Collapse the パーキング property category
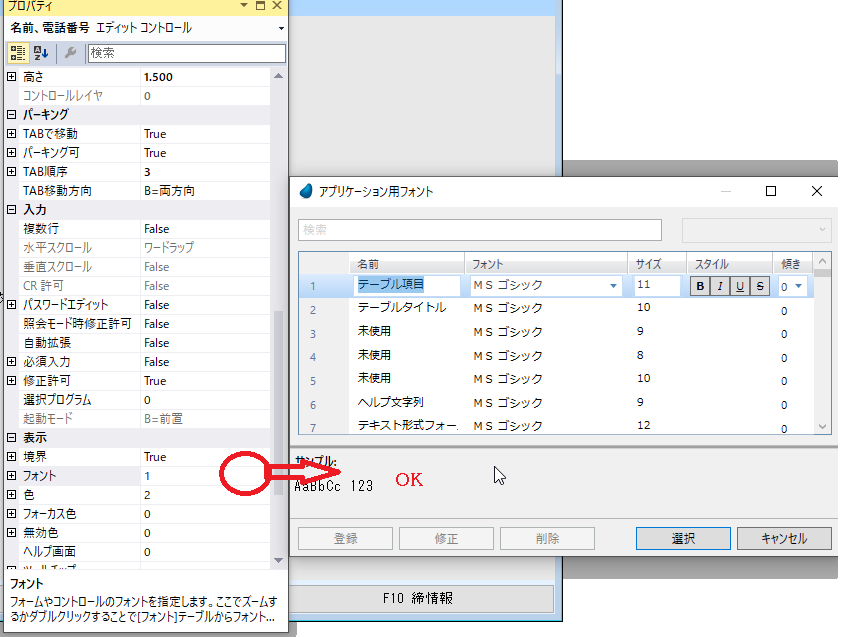The height and width of the screenshot is (637, 857). coord(12,115)
